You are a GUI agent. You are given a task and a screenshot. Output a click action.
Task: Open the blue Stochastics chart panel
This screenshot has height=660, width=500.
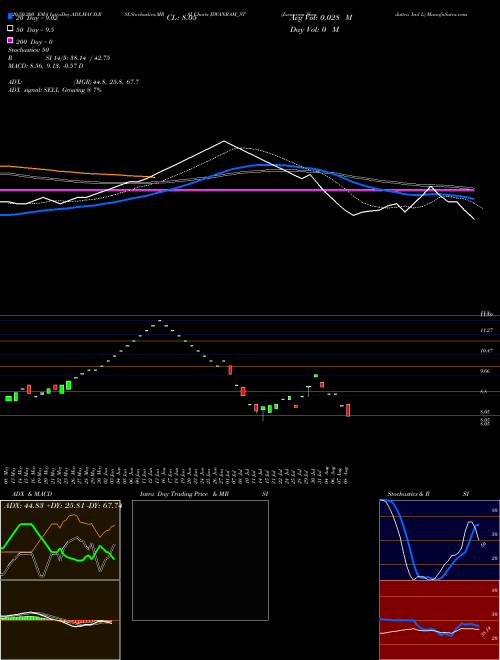(439, 540)
